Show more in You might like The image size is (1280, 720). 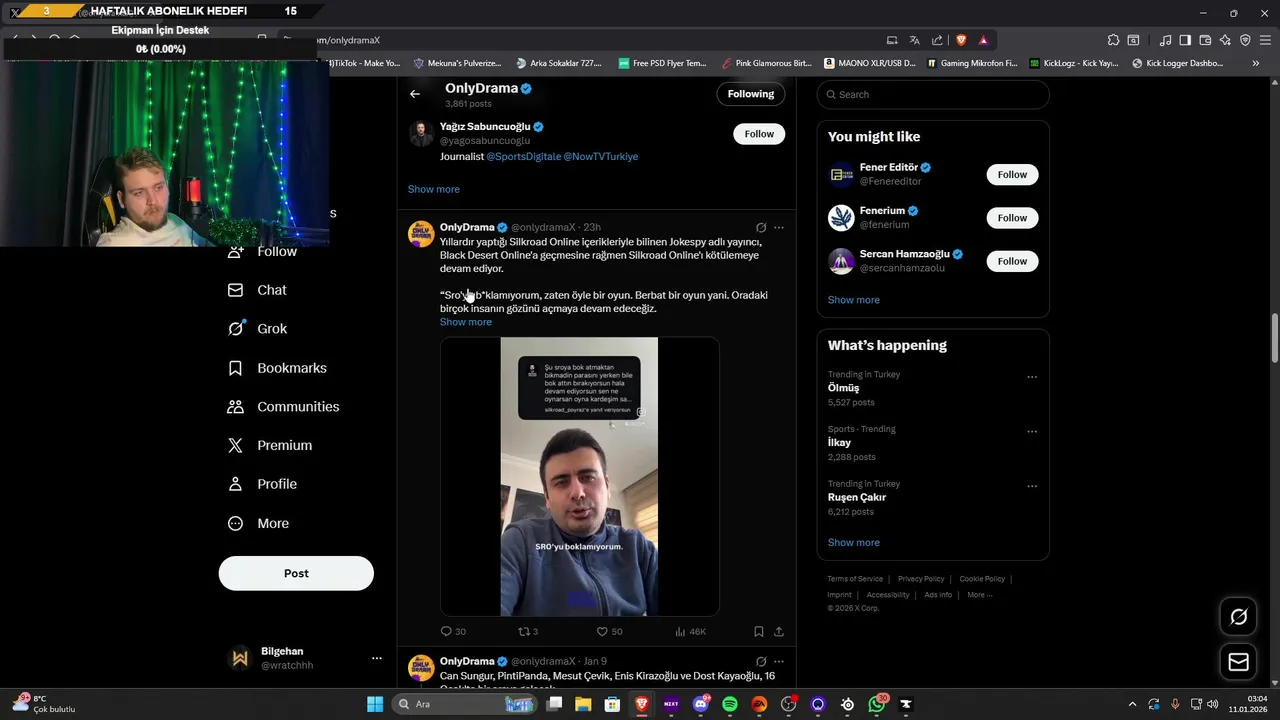[854, 300]
